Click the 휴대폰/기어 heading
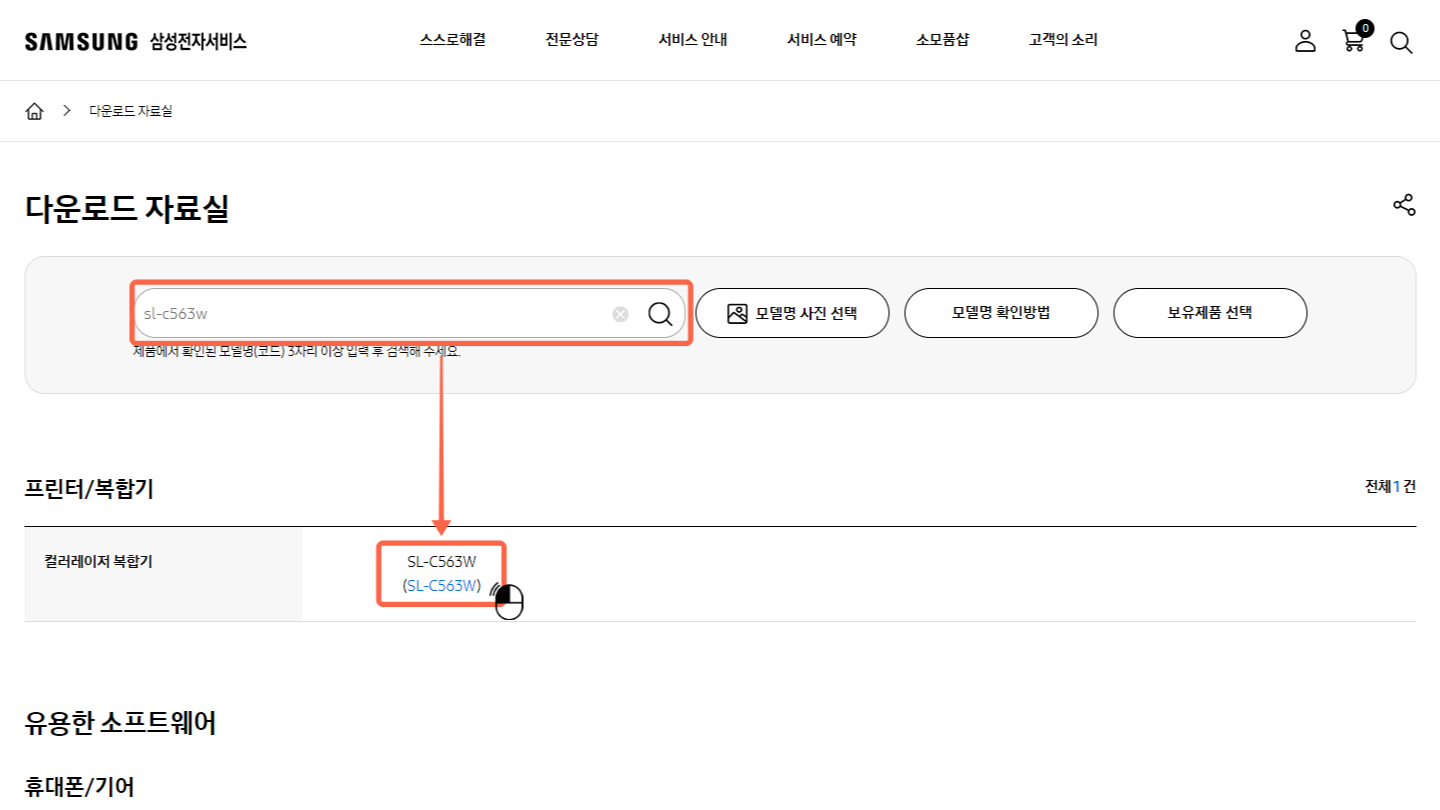 80,787
